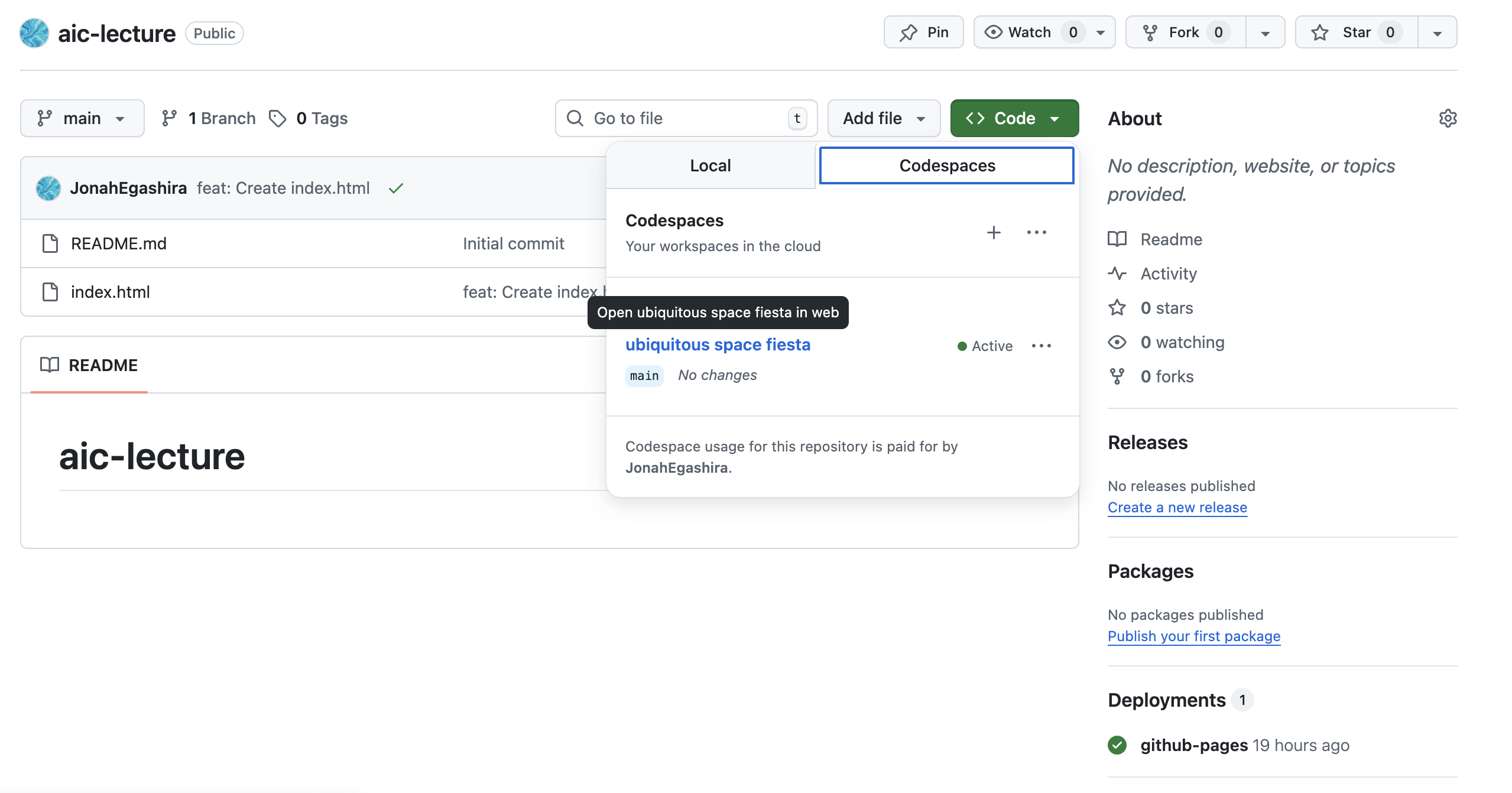
Task: Click the green commit status checkmark
Action: [396, 188]
